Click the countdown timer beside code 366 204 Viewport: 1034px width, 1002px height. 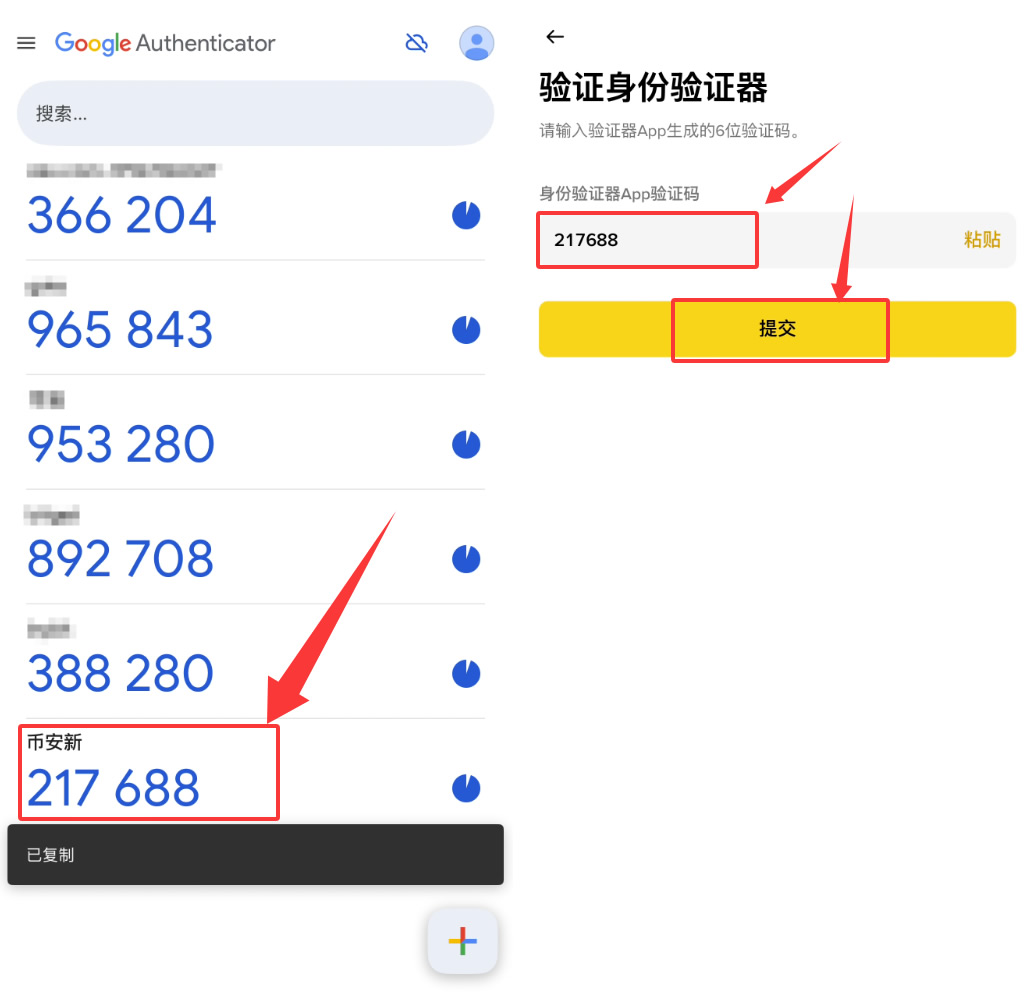point(466,215)
